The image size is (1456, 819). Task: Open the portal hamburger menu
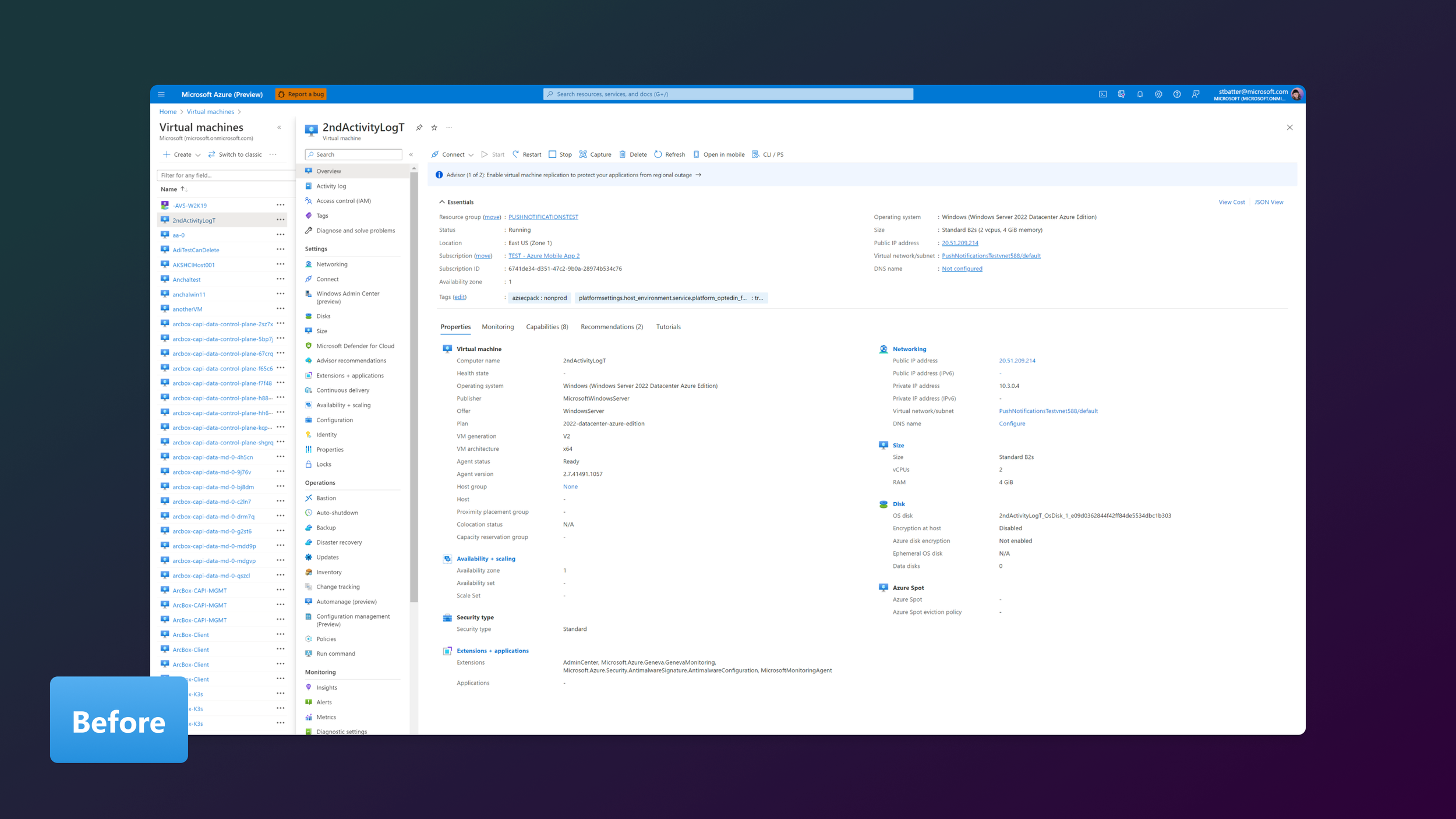point(161,94)
